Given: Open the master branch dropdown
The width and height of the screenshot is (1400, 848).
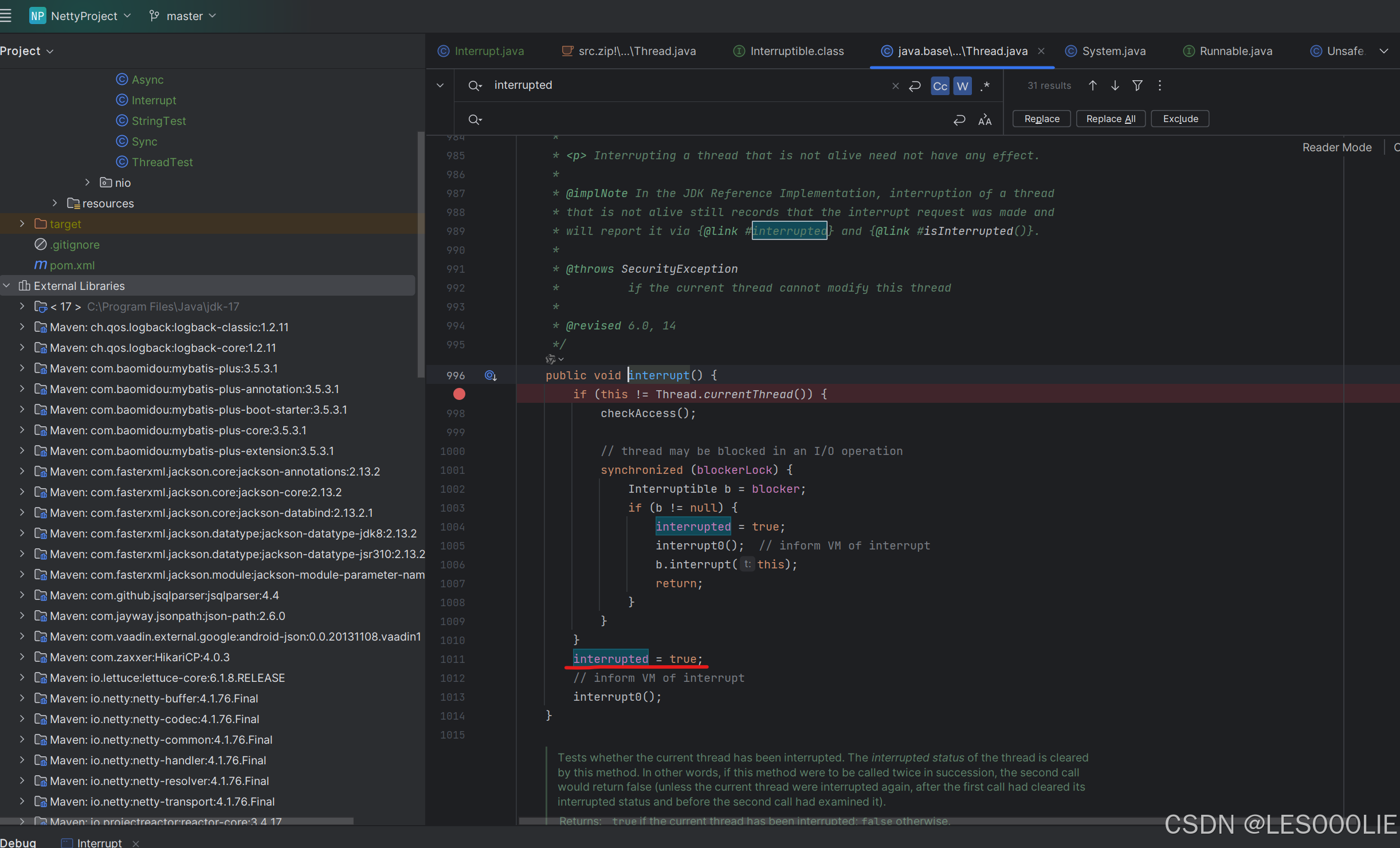Looking at the screenshot, I should (x=183, y=16).
